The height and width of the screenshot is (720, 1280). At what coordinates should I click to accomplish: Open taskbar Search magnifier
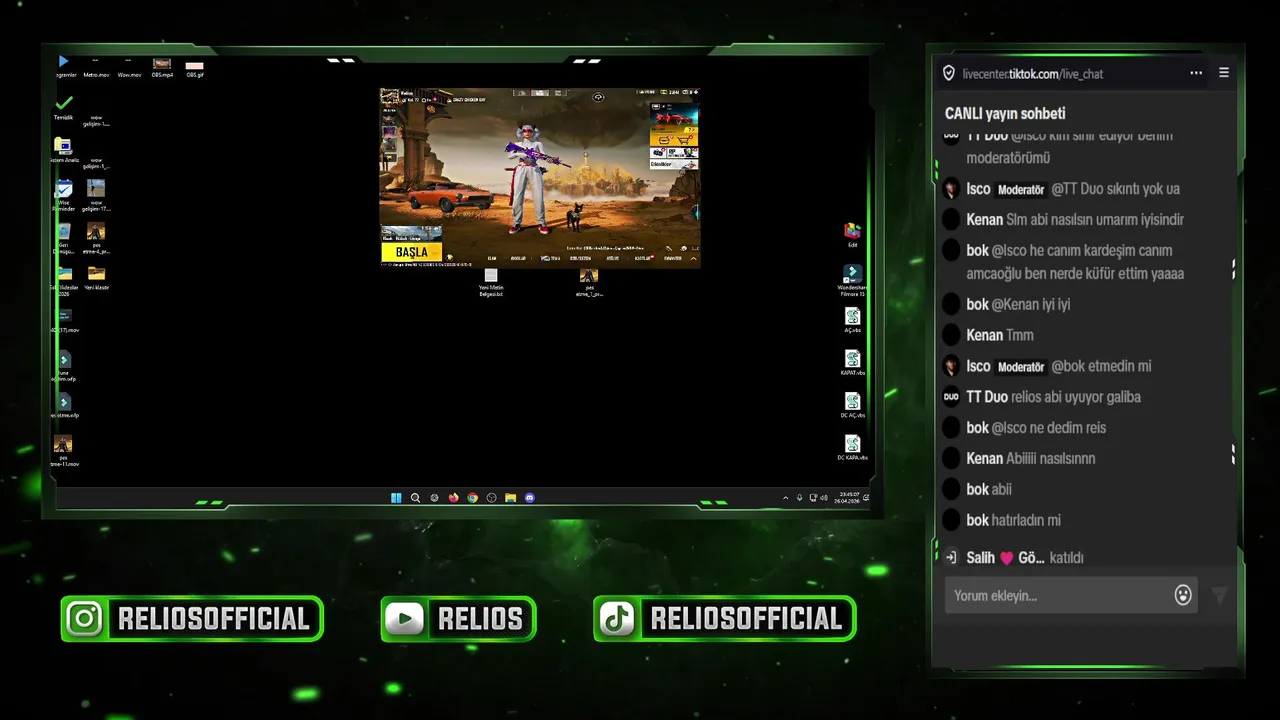[x=415, y=497]
